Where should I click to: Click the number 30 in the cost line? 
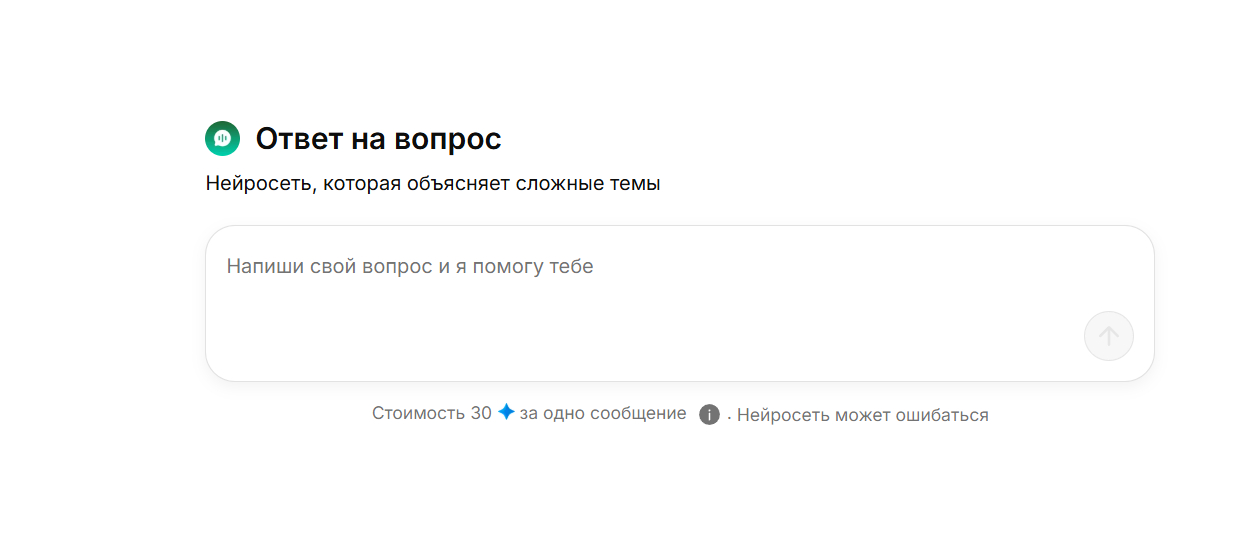(481, 413)
